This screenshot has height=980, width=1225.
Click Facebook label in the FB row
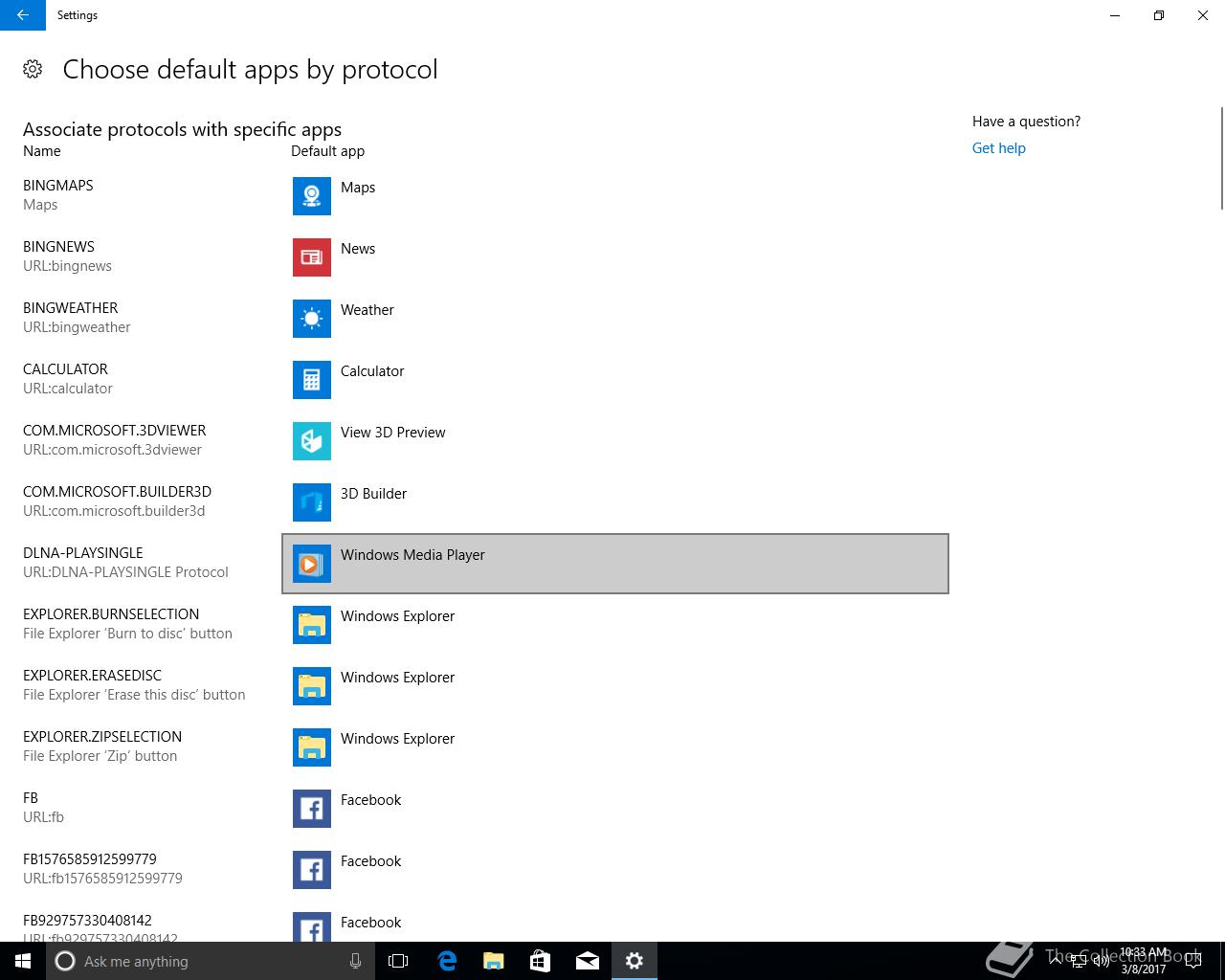(370, 800)
